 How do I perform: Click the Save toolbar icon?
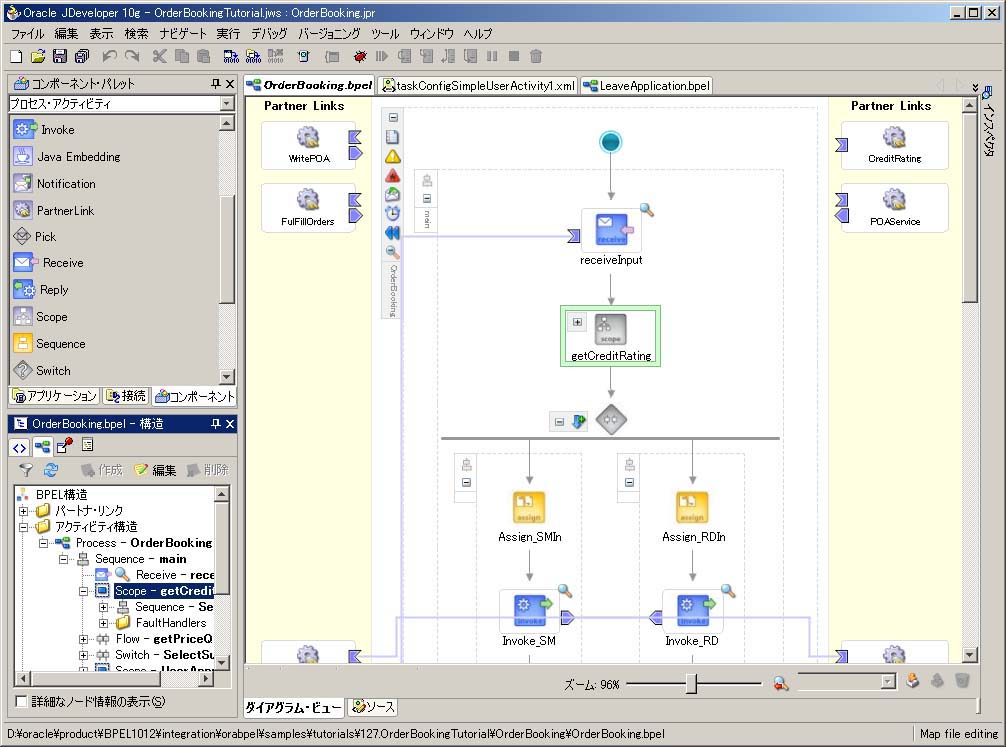tap(60, 56)
